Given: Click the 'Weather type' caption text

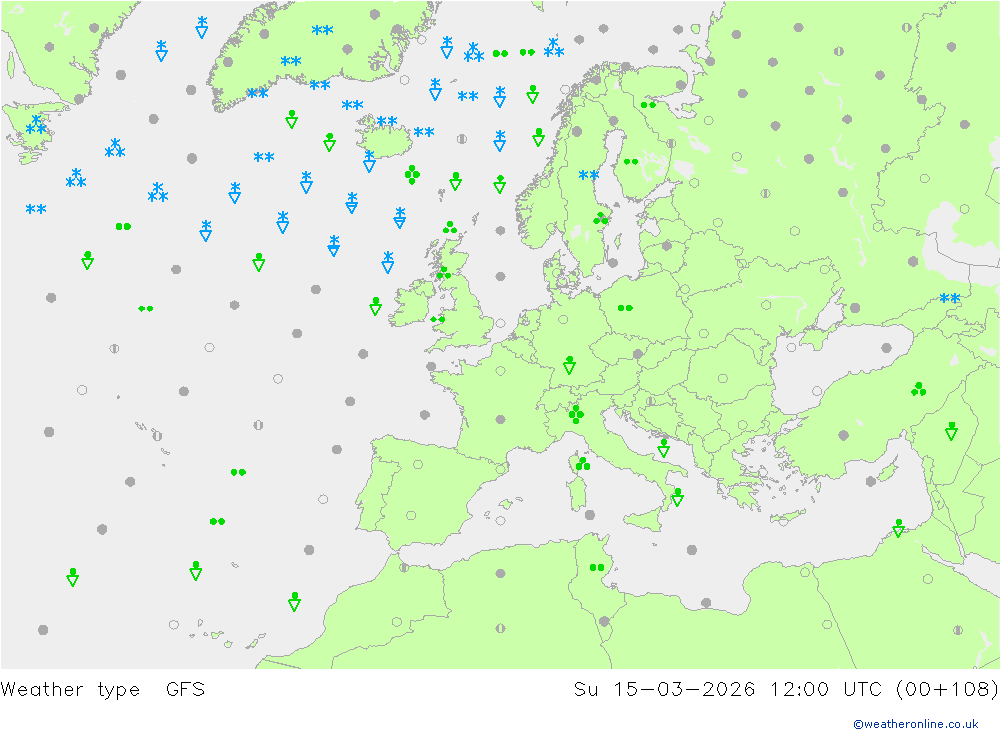Looking at the screenshot, I should coord(70,690).
